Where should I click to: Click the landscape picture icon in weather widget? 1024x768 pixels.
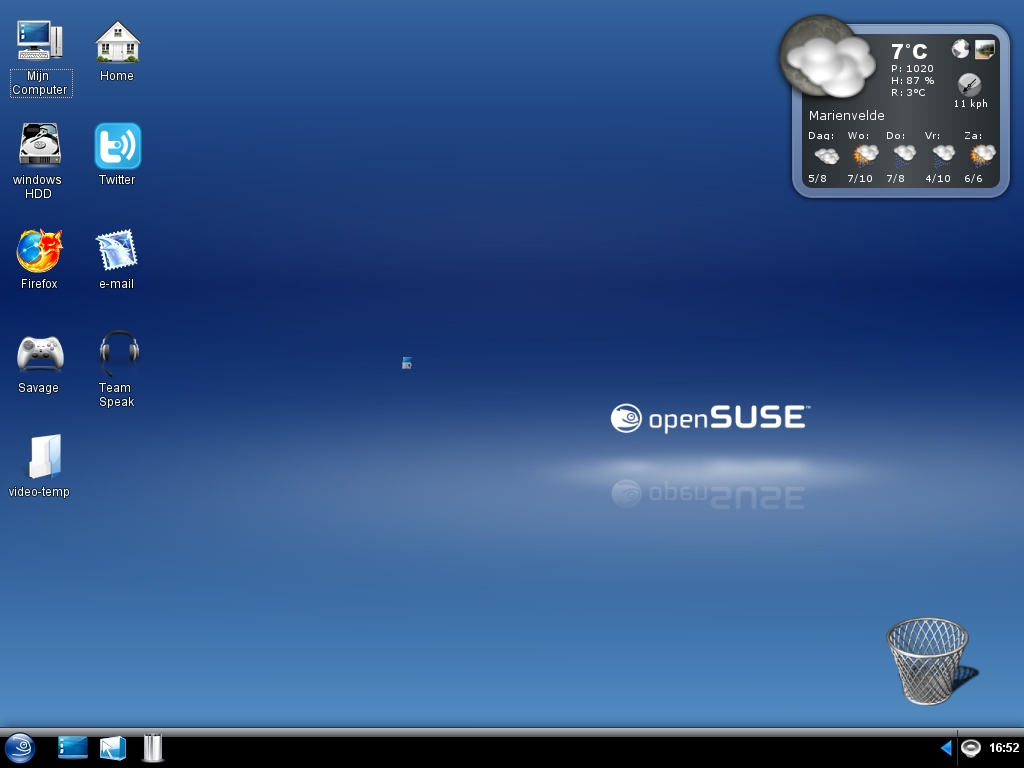(x=984, y=49)
